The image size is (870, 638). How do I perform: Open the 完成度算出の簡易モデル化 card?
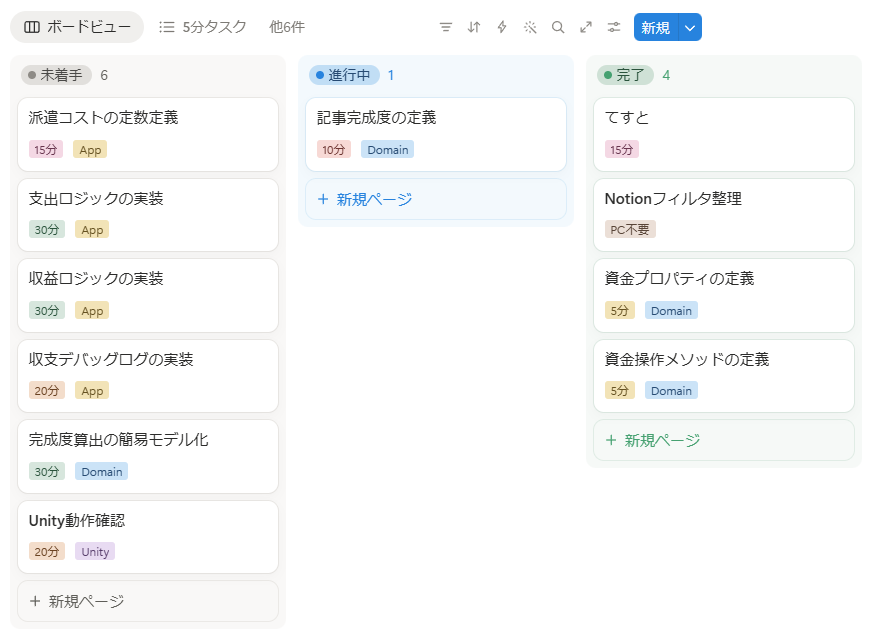click(148, 457)
